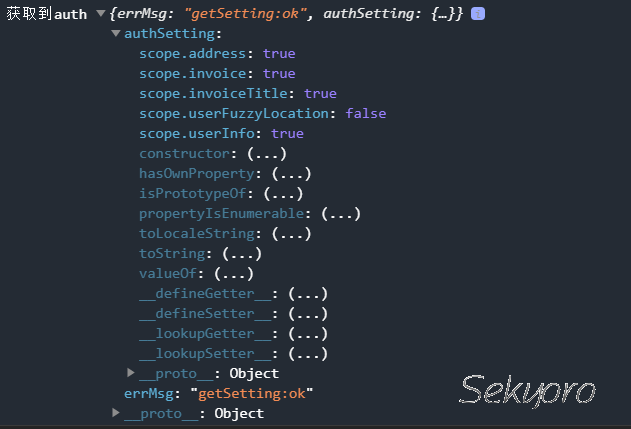Collapse the authSetting node
This screenshot has width=631, height=429.
116,33
